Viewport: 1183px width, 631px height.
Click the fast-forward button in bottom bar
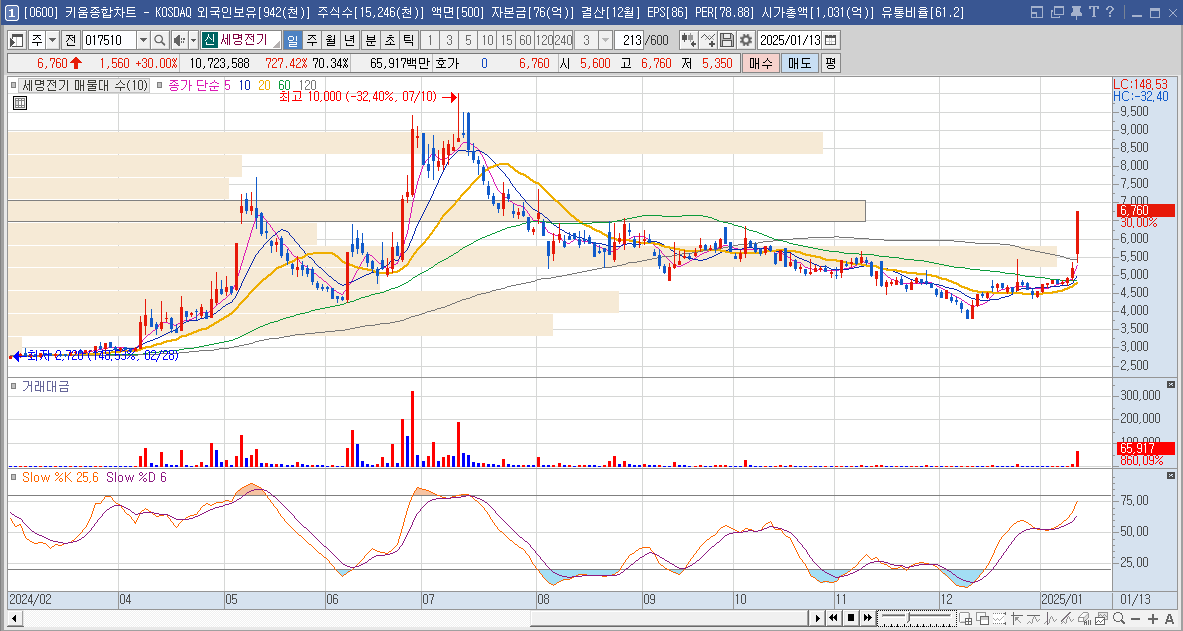point(868,618)
